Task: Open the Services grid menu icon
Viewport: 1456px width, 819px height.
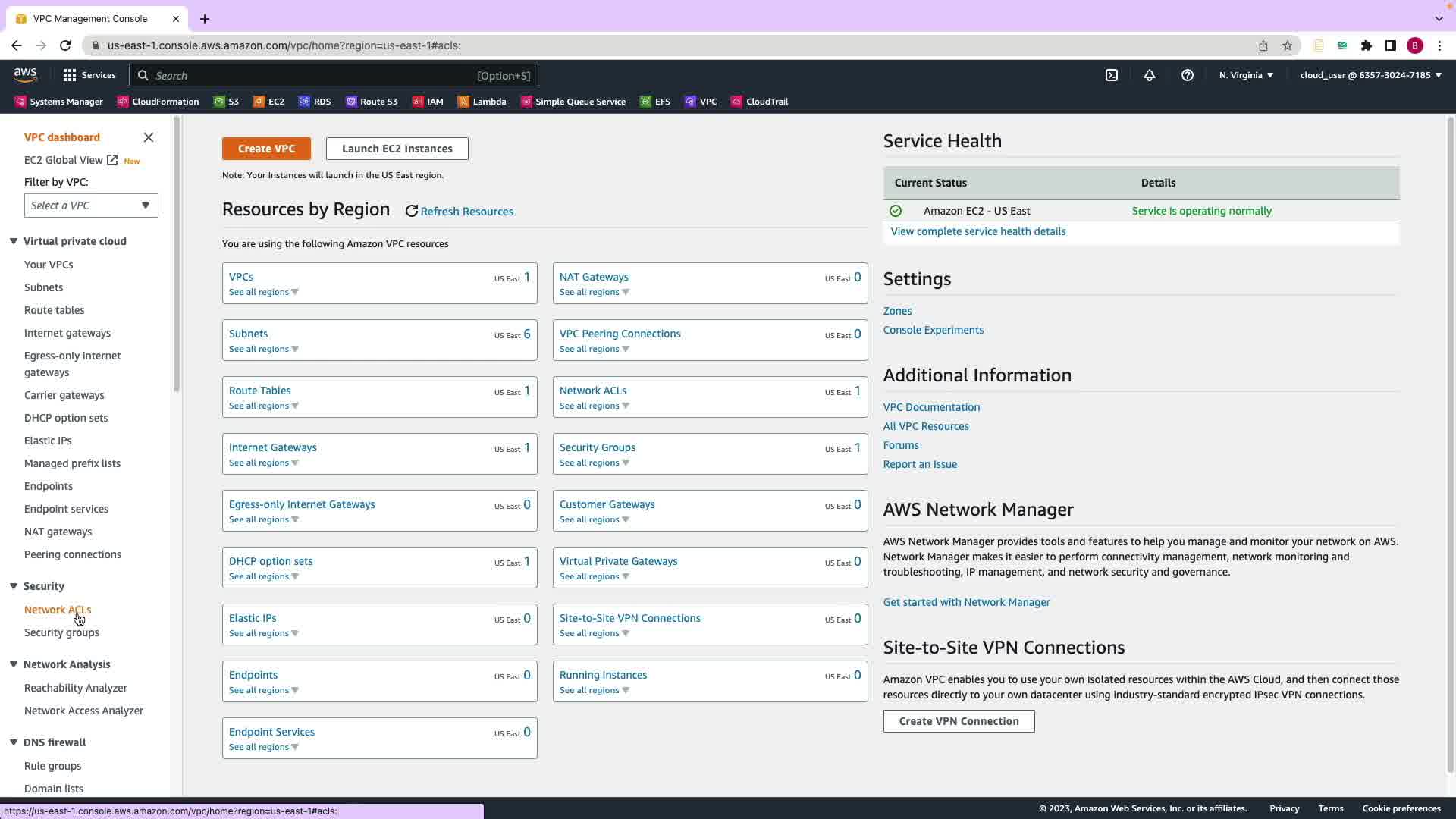Action: pyautogui.click(x=70, y=75)
